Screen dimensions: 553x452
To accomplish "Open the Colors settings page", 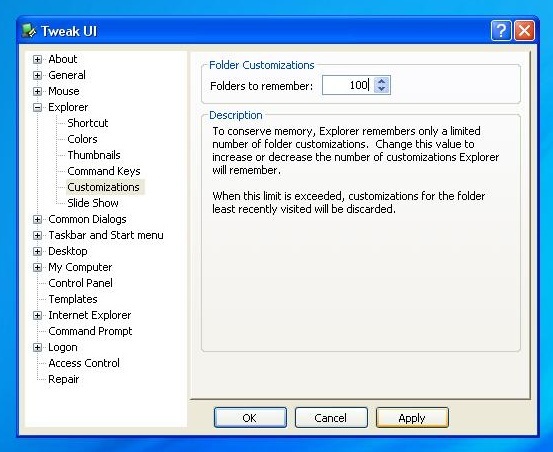I will 82,139.
